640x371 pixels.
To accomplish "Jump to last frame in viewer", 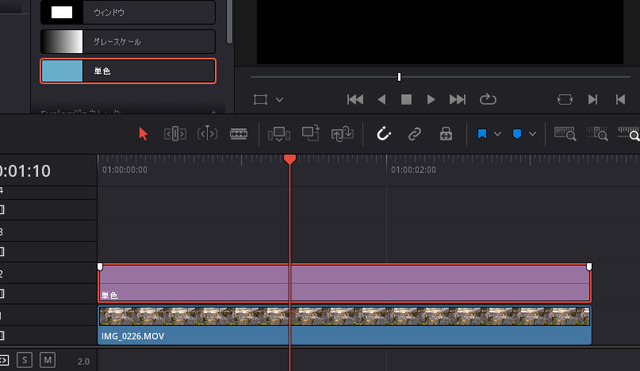I will coord(457,99).
